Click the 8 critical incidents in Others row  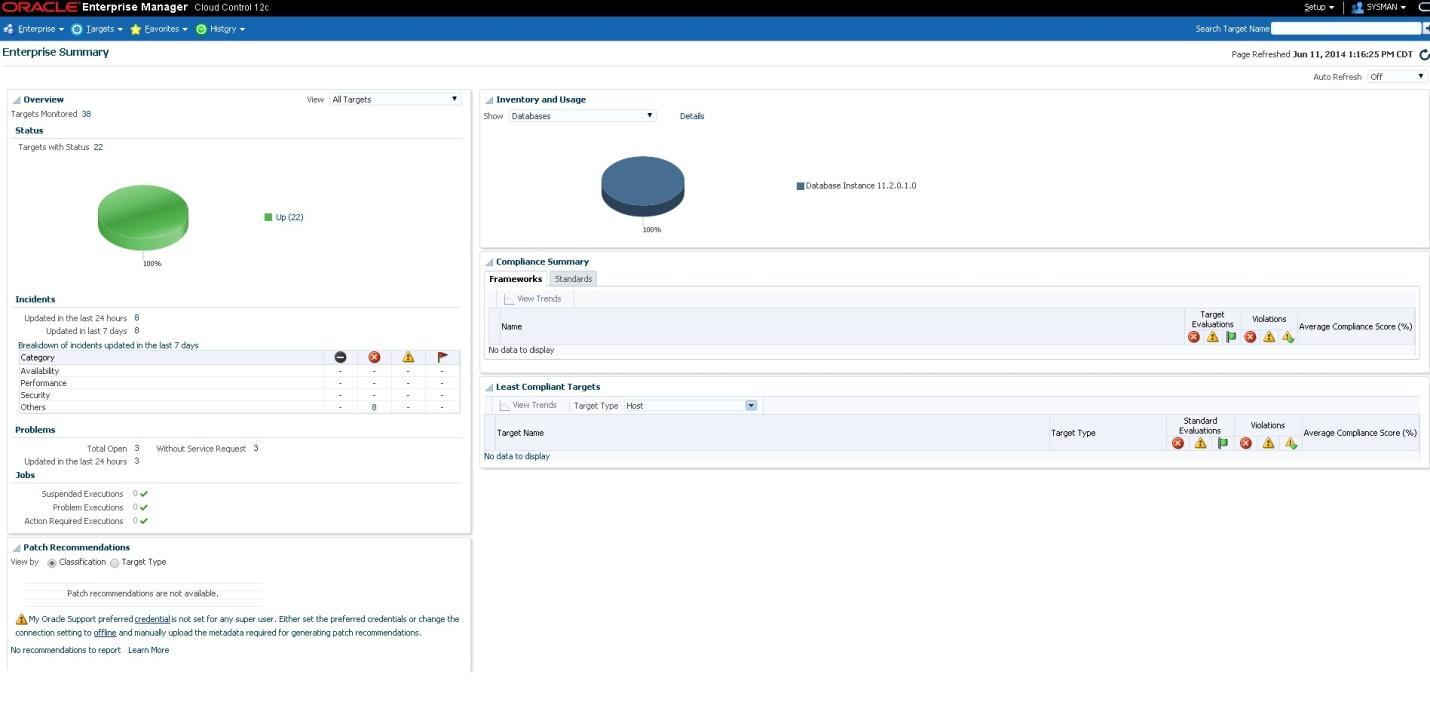point(374,407)
